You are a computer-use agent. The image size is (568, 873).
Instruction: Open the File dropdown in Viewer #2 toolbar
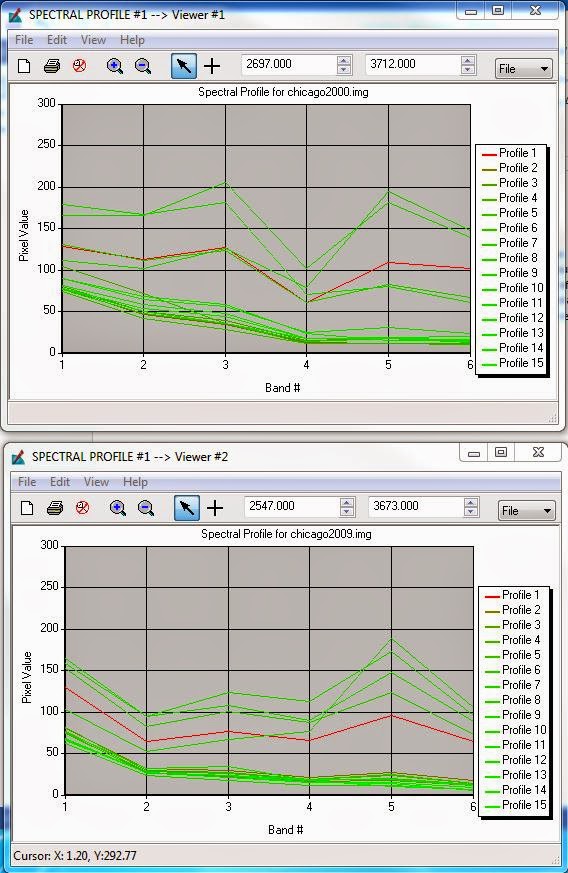(526, 511)
